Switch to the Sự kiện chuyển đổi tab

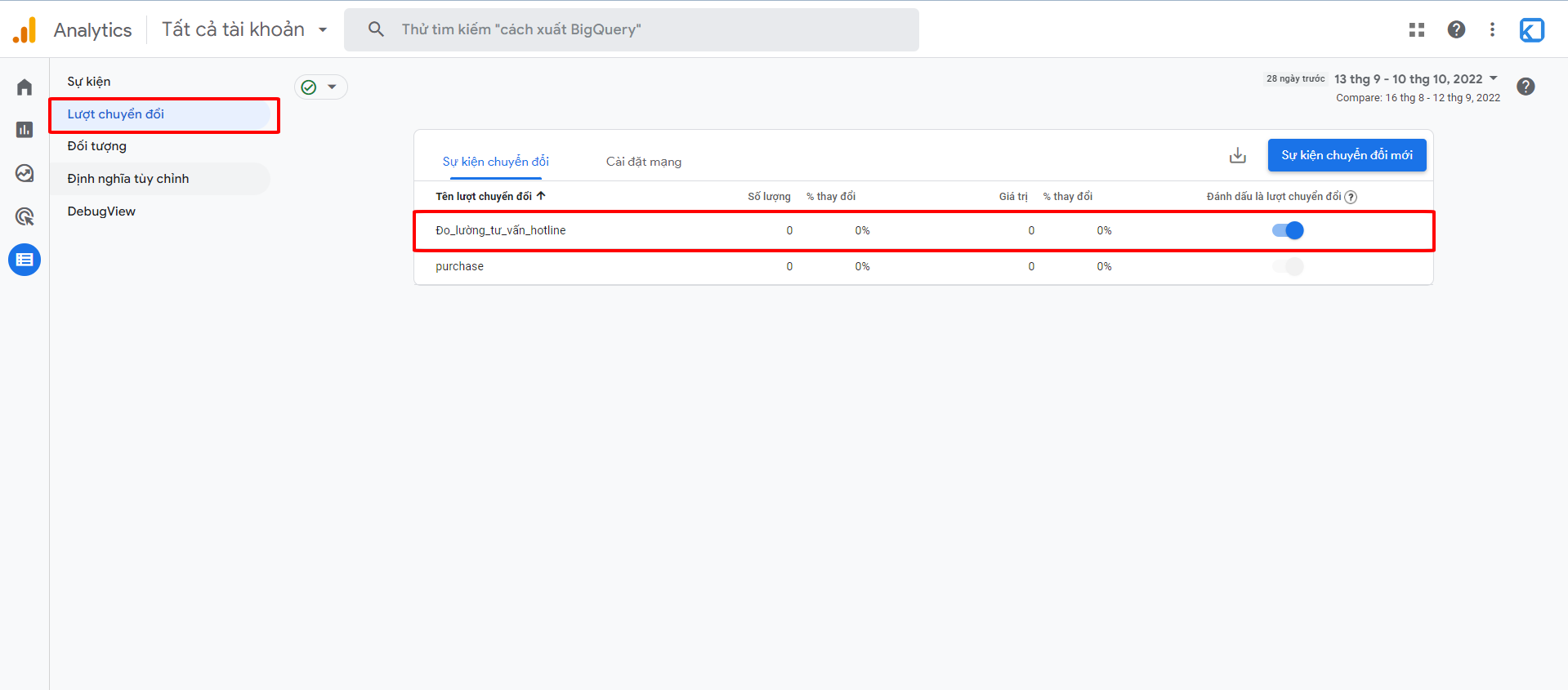496,162
